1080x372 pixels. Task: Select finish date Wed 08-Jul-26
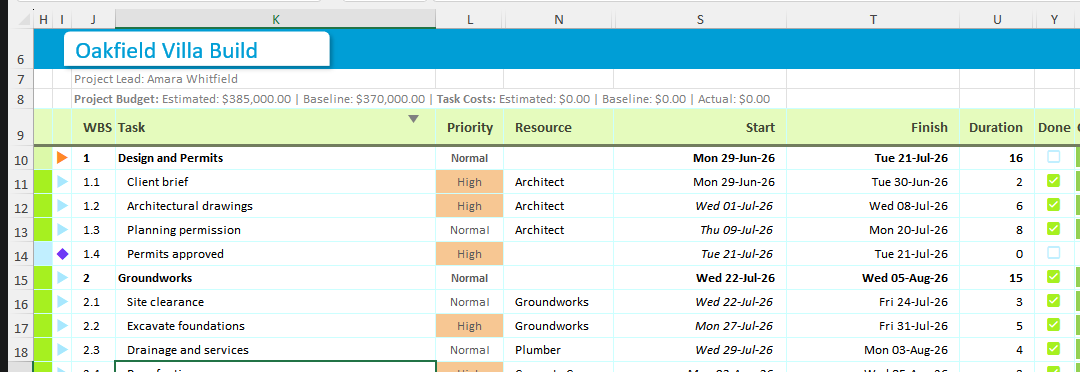873,206
